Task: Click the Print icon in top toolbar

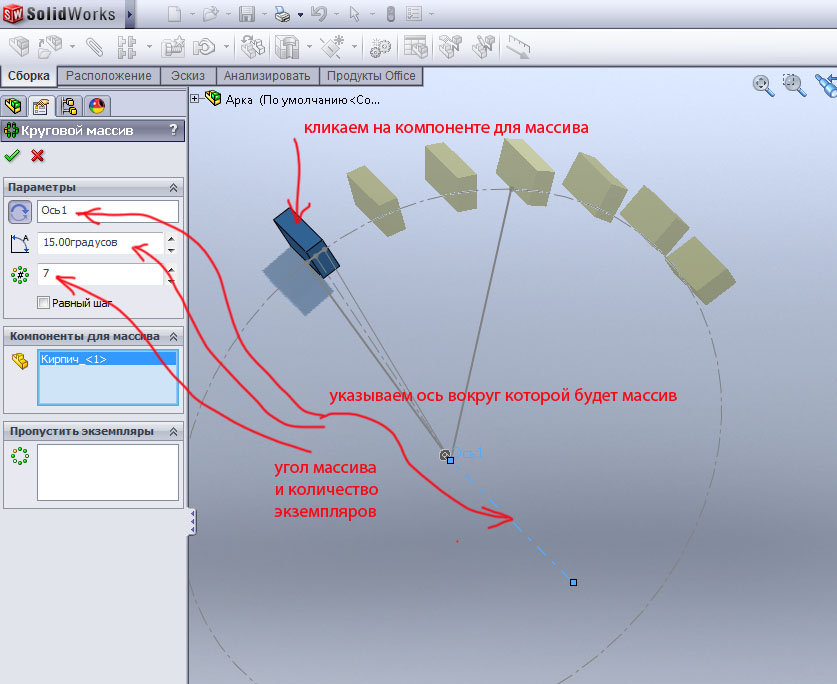Action: click(x=282, y=15)
